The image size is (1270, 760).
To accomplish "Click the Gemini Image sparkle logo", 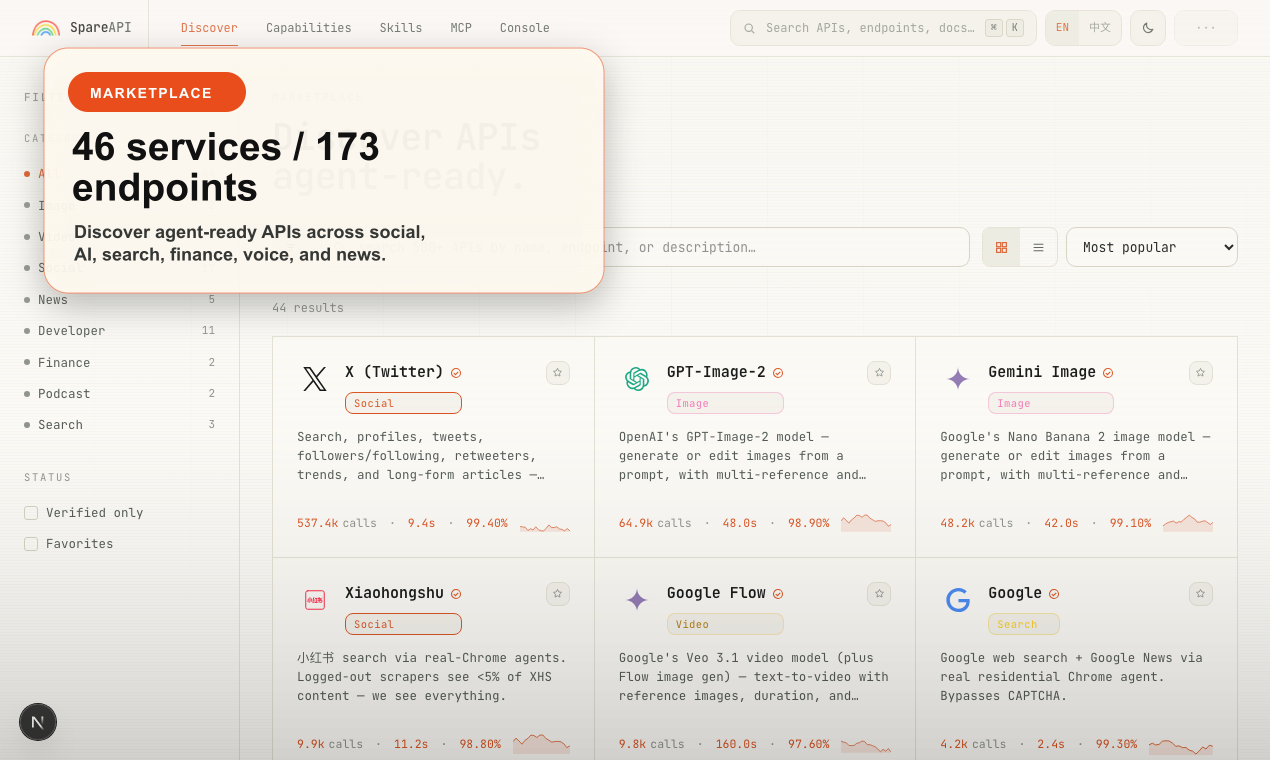I will click(x=958, y=379).
